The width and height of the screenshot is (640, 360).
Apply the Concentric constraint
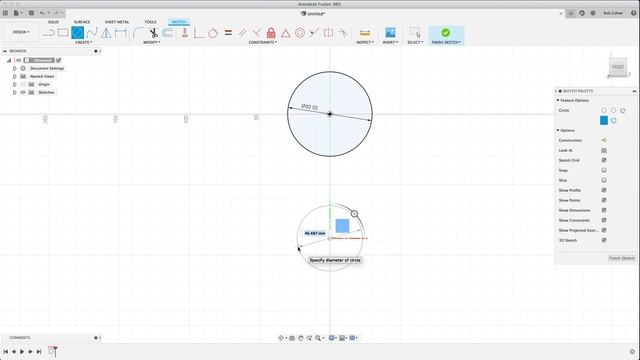coord(300,33)
